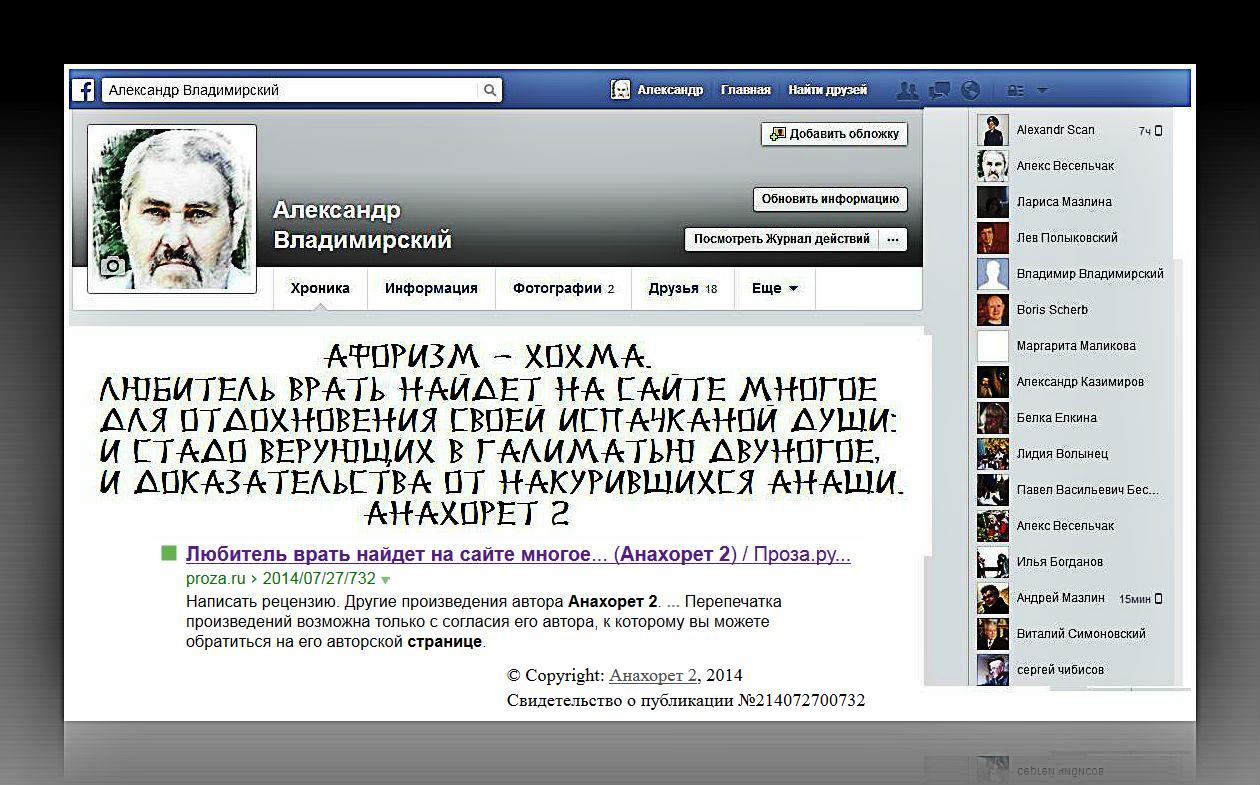Click the green square icon before search result
This screenshot has height=785, width=1260.
169,552
